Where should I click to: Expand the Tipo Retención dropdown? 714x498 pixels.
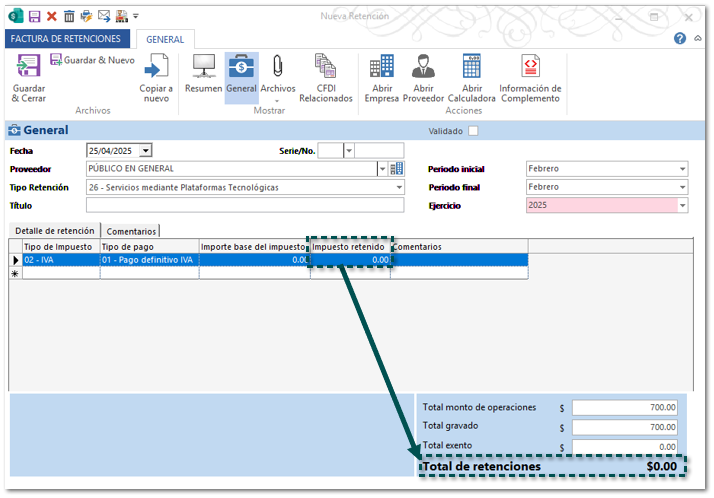(399, 187)
